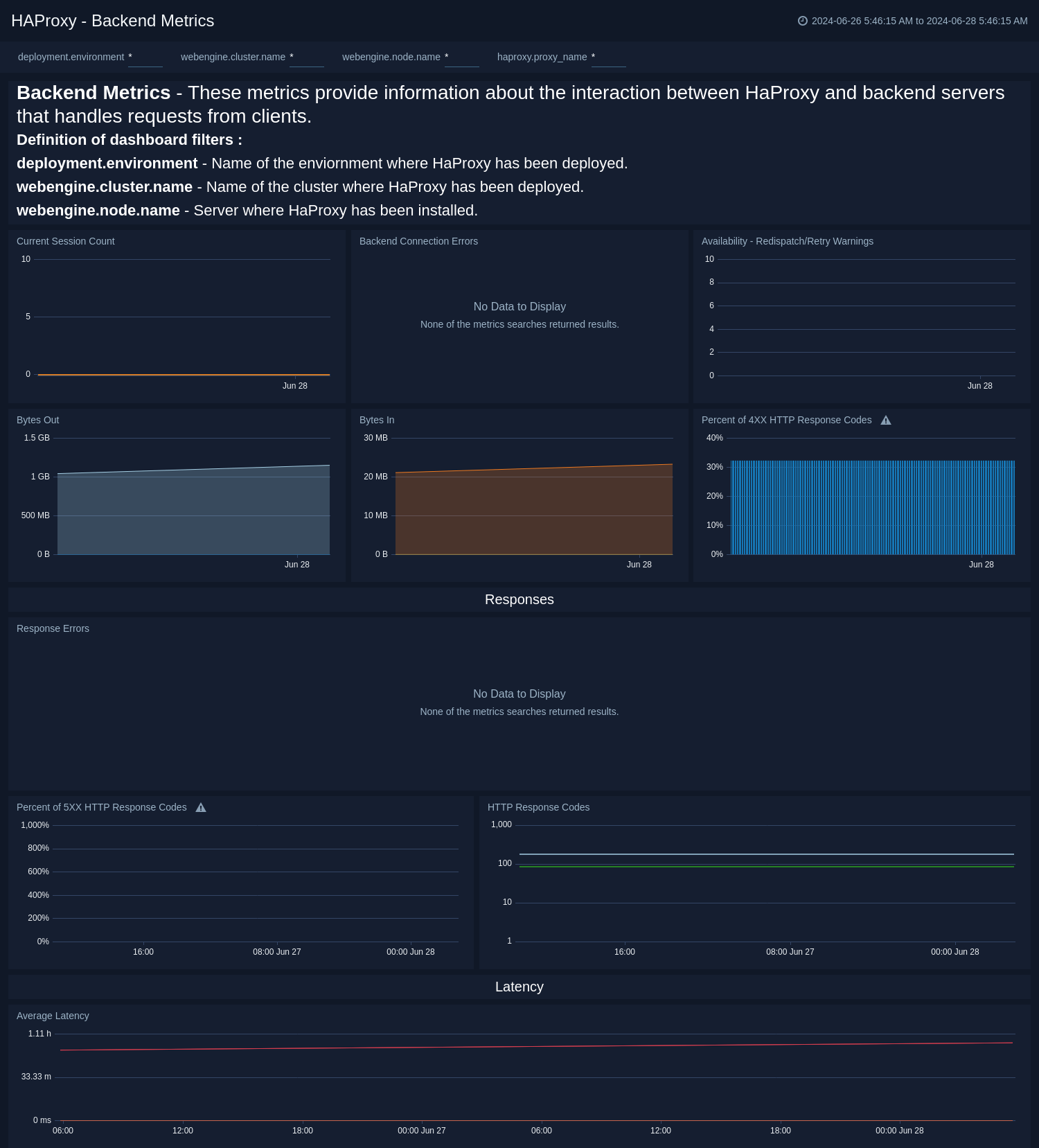Click the No Data to Display message in Backend Connection Errors
1039x1148 pixels.
pos(519,306)
